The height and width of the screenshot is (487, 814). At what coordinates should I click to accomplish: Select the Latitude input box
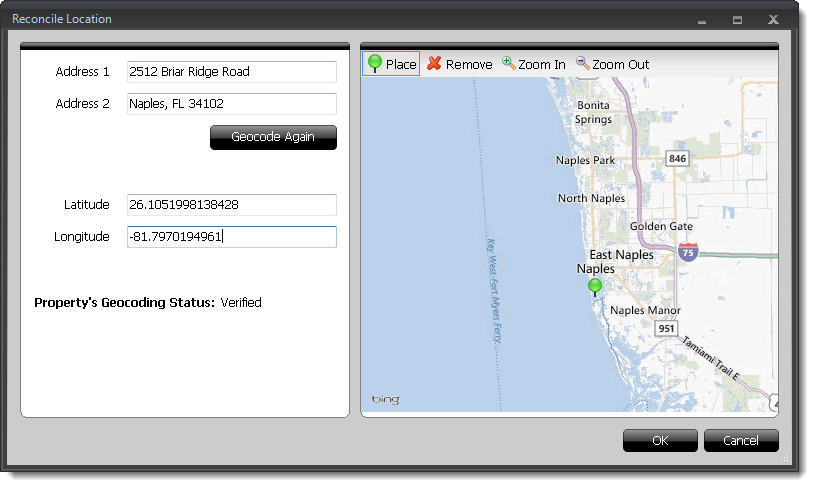[x=231, y=205]
